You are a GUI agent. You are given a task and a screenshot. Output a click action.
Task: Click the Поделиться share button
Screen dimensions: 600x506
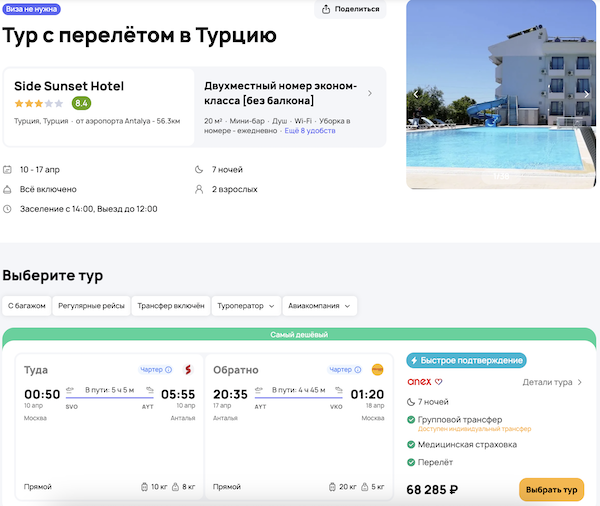click(x=350, y=9)
